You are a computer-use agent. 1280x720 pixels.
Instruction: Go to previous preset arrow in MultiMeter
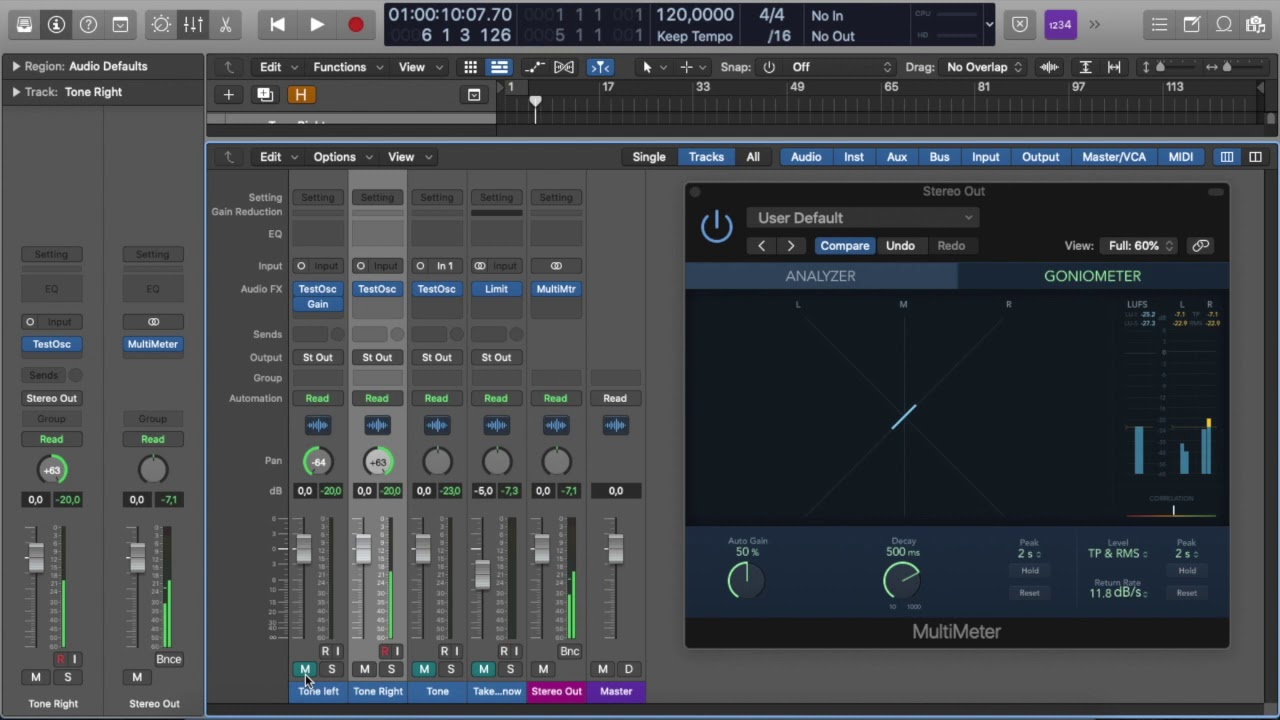click(761, 246)
